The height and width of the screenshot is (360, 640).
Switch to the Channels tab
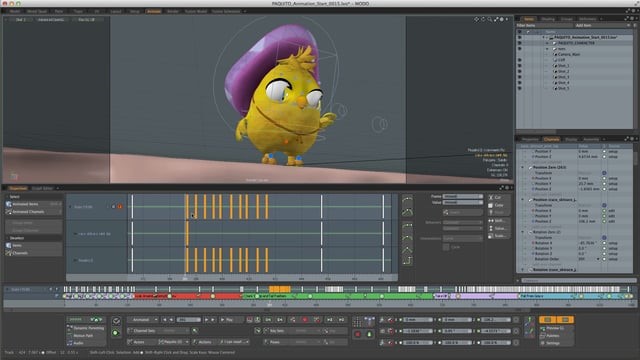click(551, 139)
